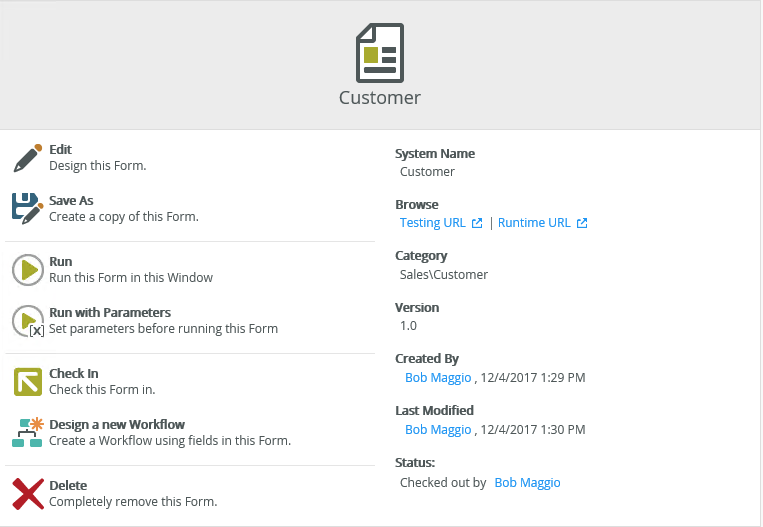This screenshot has width=763, height=527.
Task: Click the red X Delete icon
Action: pos(27,493)
